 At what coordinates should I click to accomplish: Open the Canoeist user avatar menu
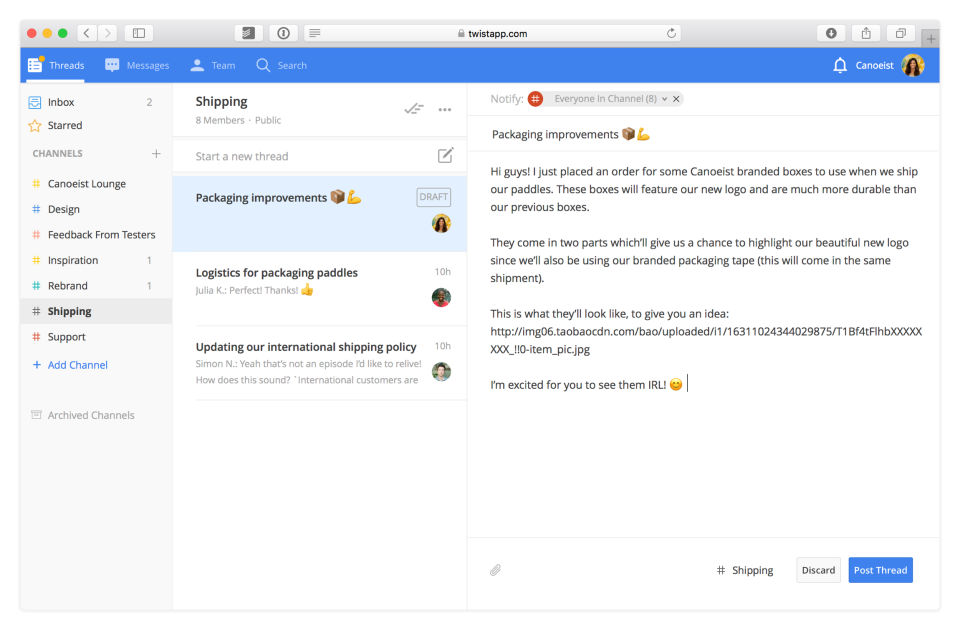[x=913, y=66]
